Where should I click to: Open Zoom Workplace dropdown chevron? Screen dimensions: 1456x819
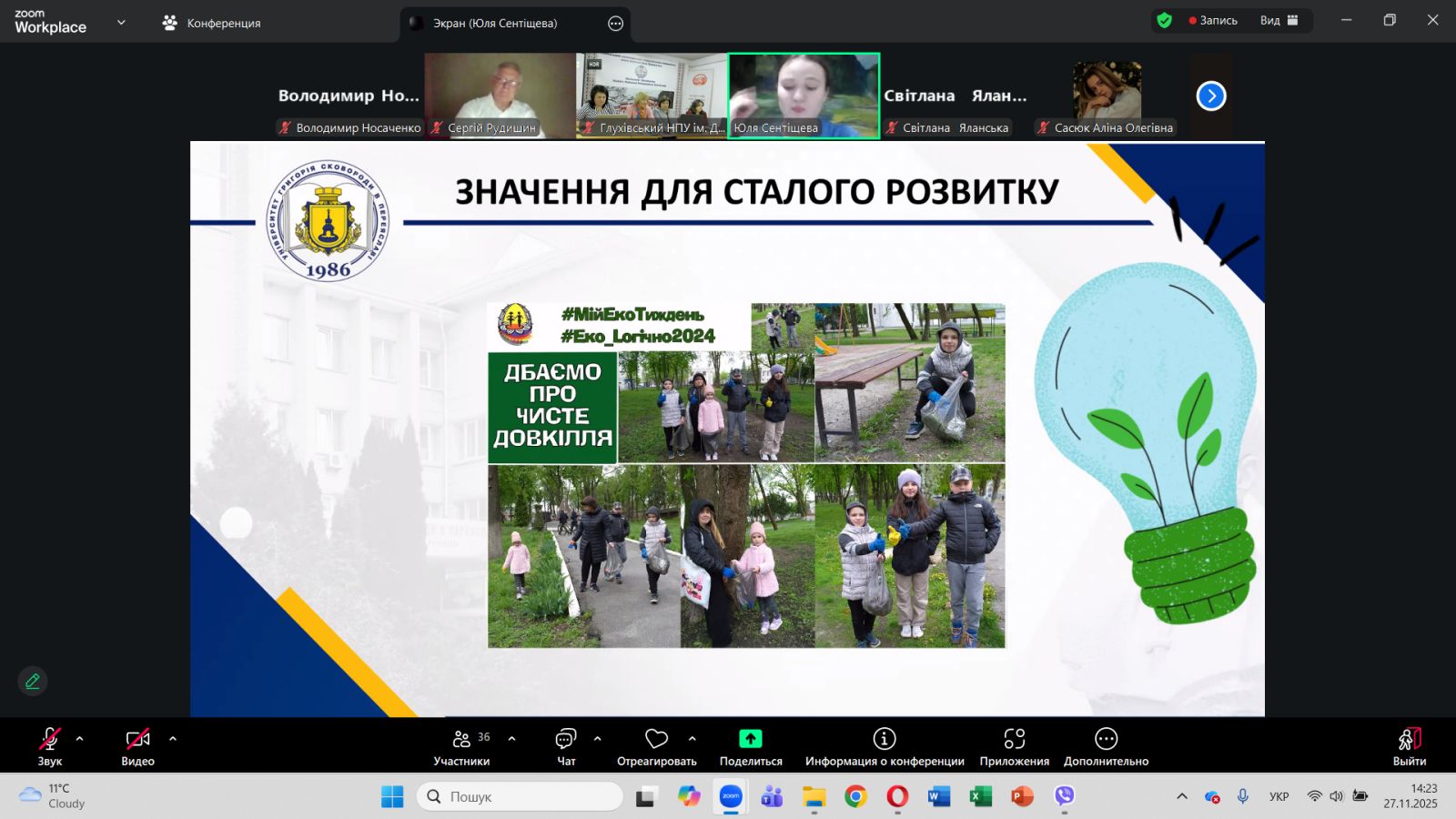tap(121, 23)
